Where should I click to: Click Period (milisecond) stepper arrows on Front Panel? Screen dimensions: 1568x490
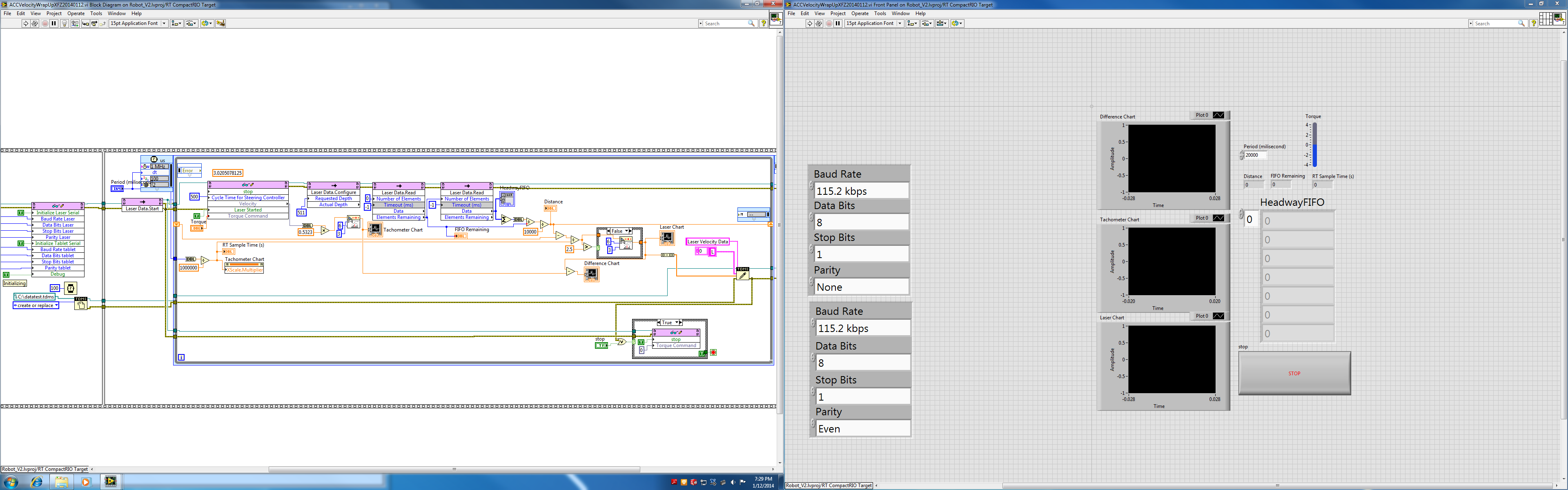tap(1241, 155)
